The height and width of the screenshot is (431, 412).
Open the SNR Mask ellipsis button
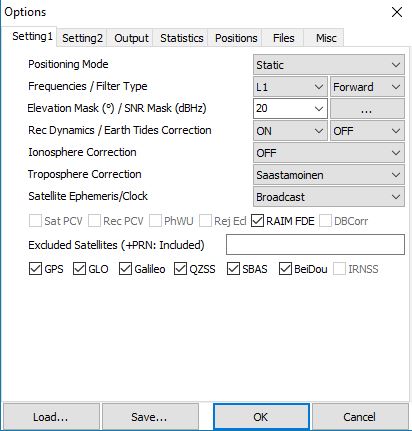(367, 108)
